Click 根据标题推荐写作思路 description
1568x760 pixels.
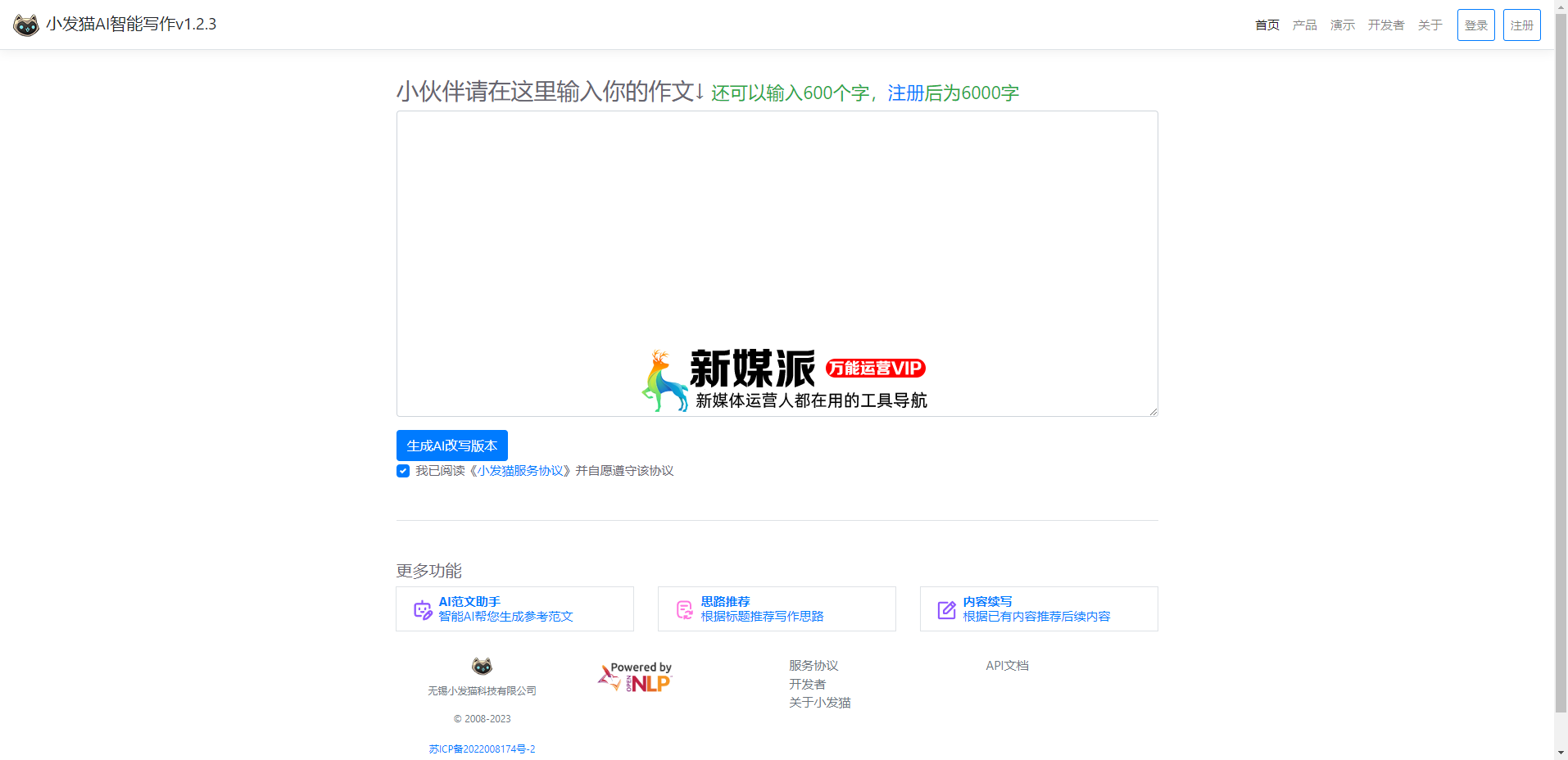pos(762,617)
